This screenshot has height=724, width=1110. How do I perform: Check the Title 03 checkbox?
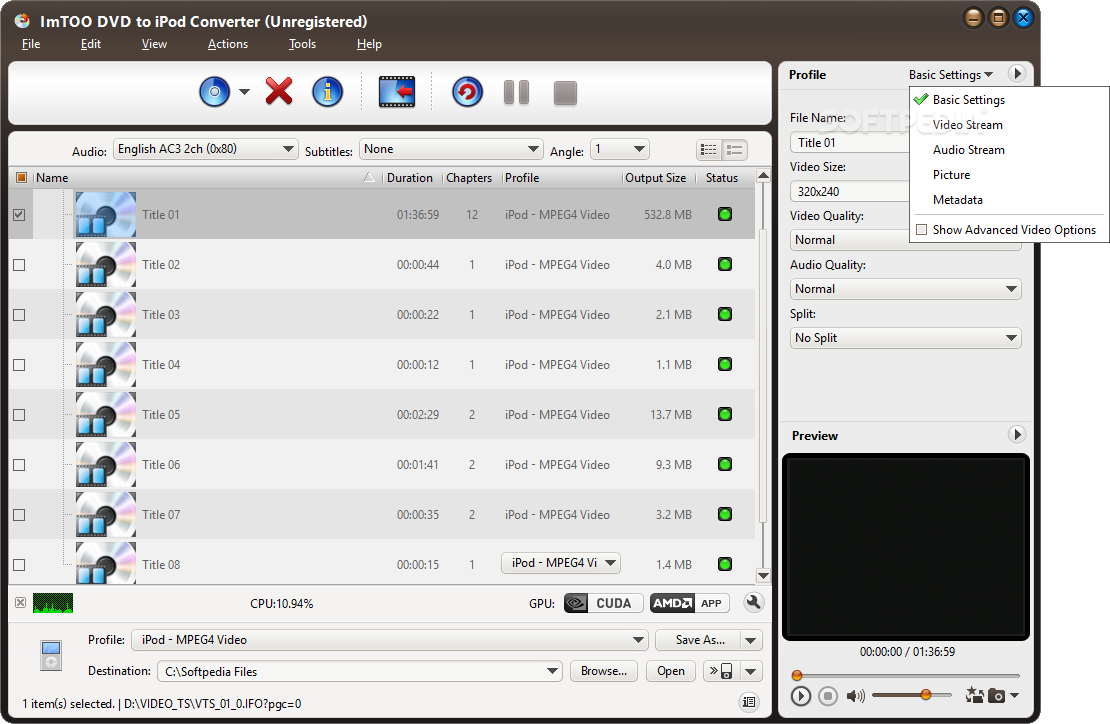19,315
